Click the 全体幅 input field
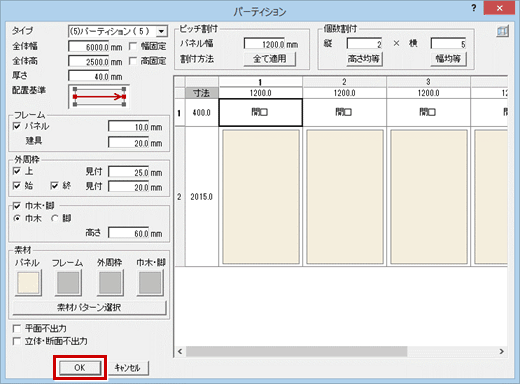 [95, 47]
